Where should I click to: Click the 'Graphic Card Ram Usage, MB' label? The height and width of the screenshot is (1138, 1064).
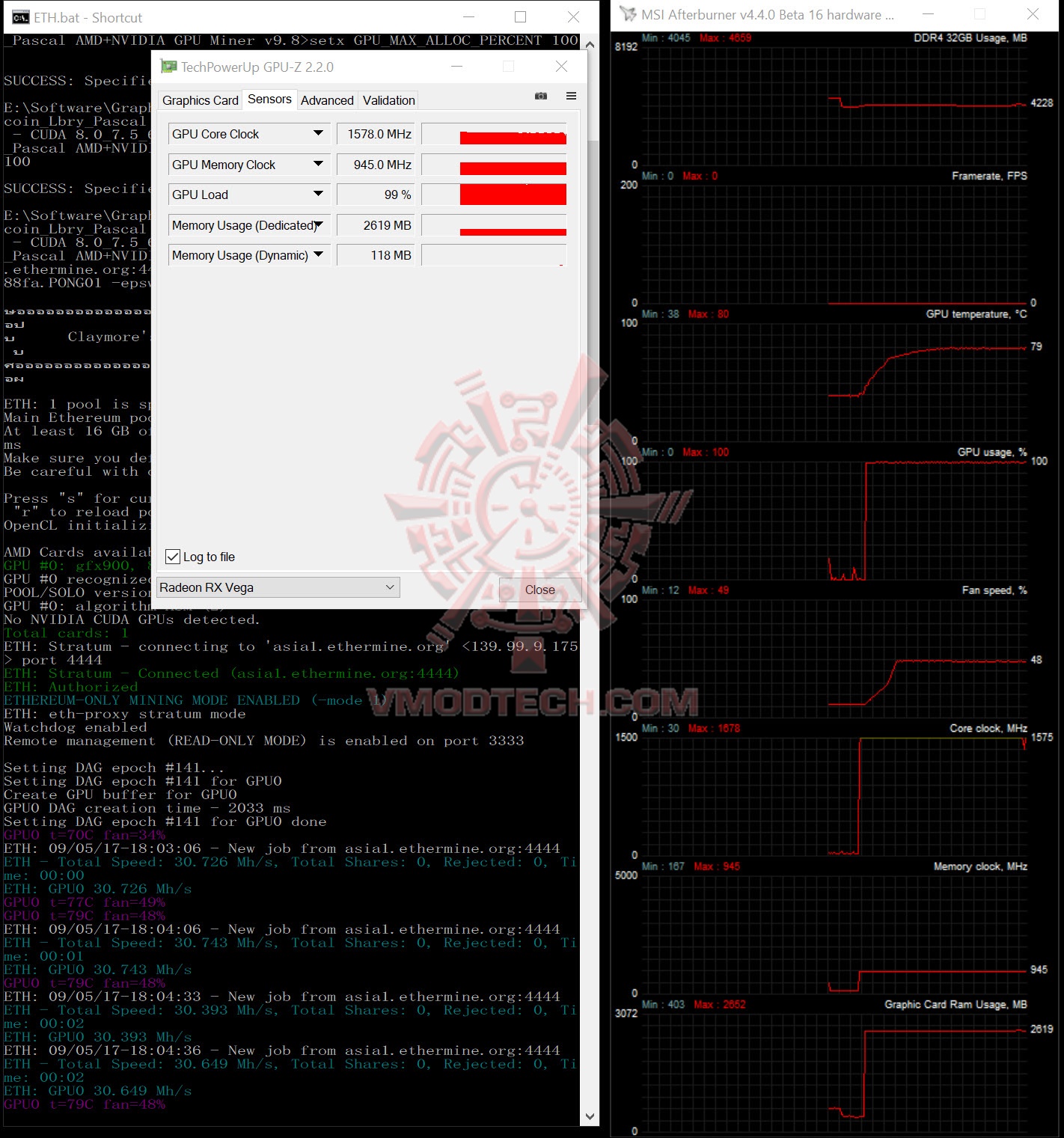(x=956, y=1004)
